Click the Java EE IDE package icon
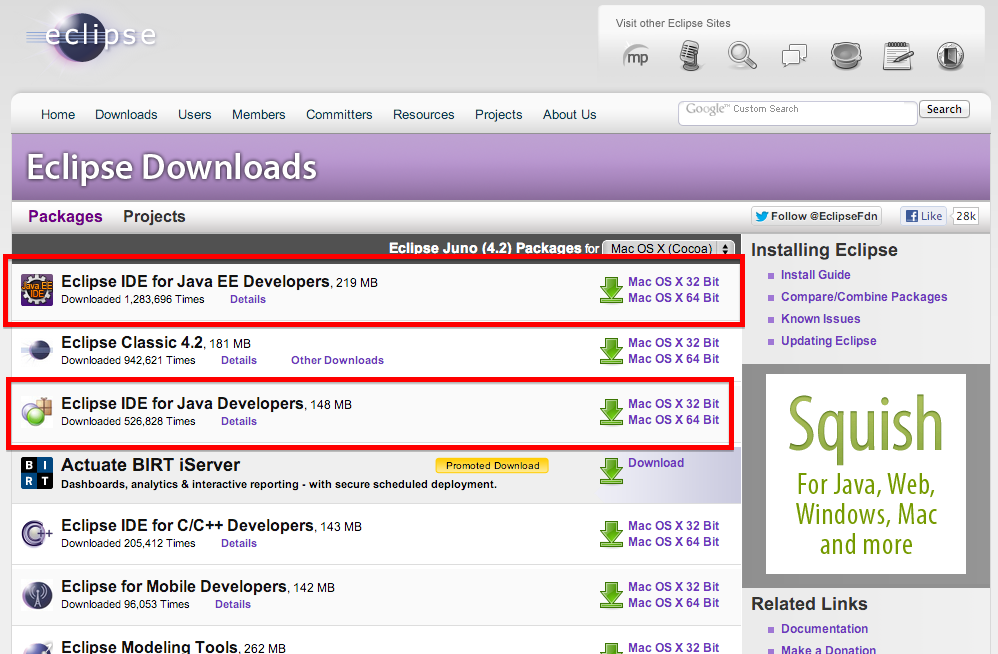This screenshot has height=654, width=998. point(37,290)
